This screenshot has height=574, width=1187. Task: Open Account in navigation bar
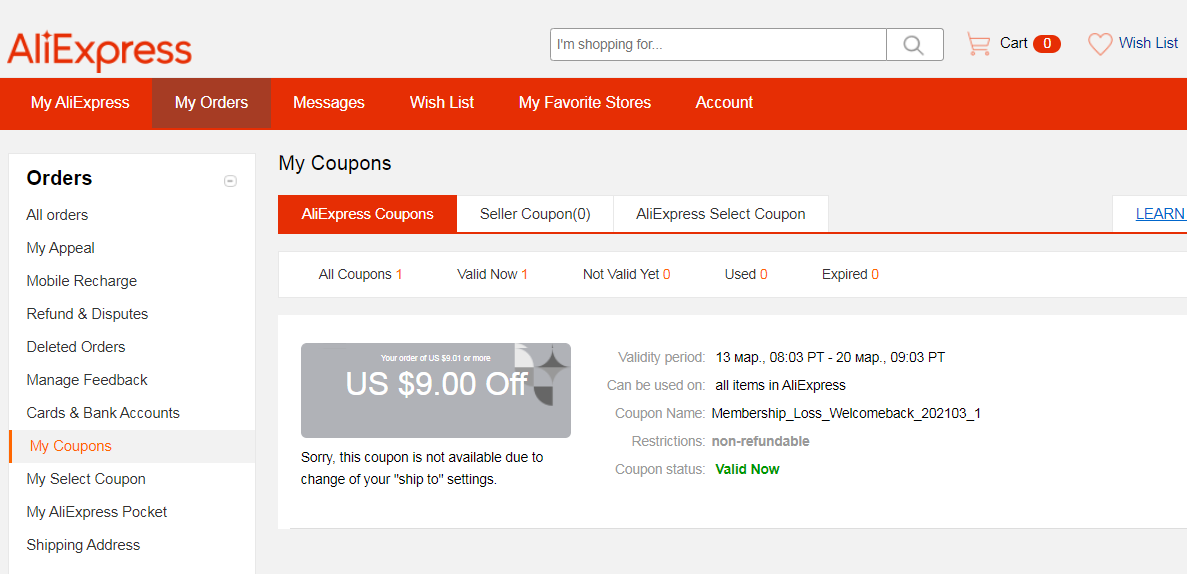click(724, 102)
